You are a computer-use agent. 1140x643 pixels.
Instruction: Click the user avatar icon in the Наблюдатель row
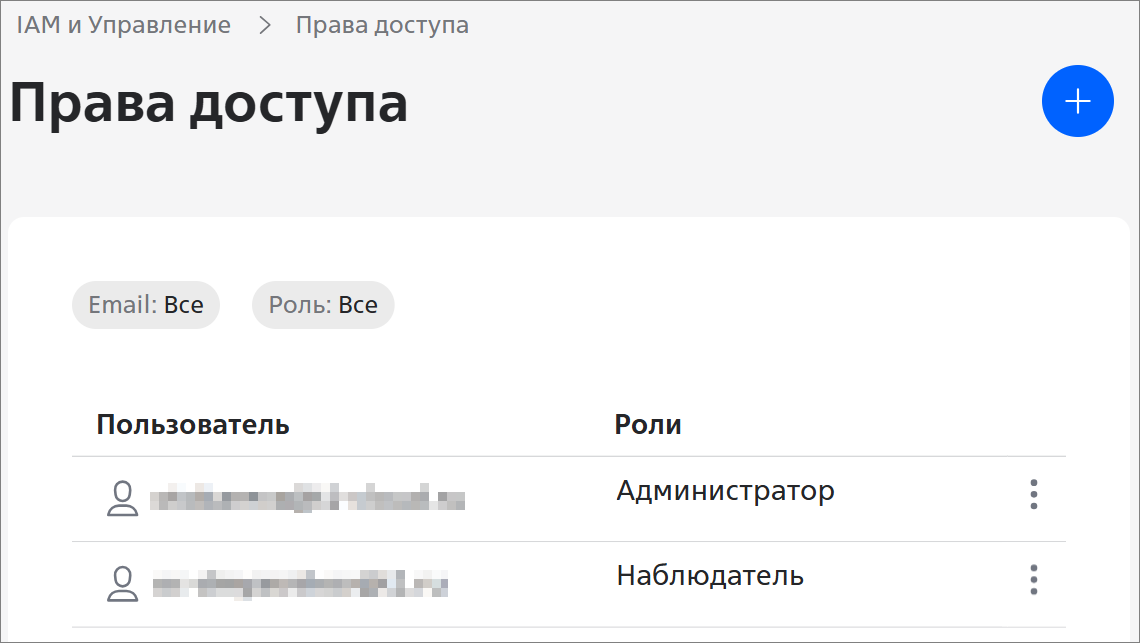click(x=122, y=583)
